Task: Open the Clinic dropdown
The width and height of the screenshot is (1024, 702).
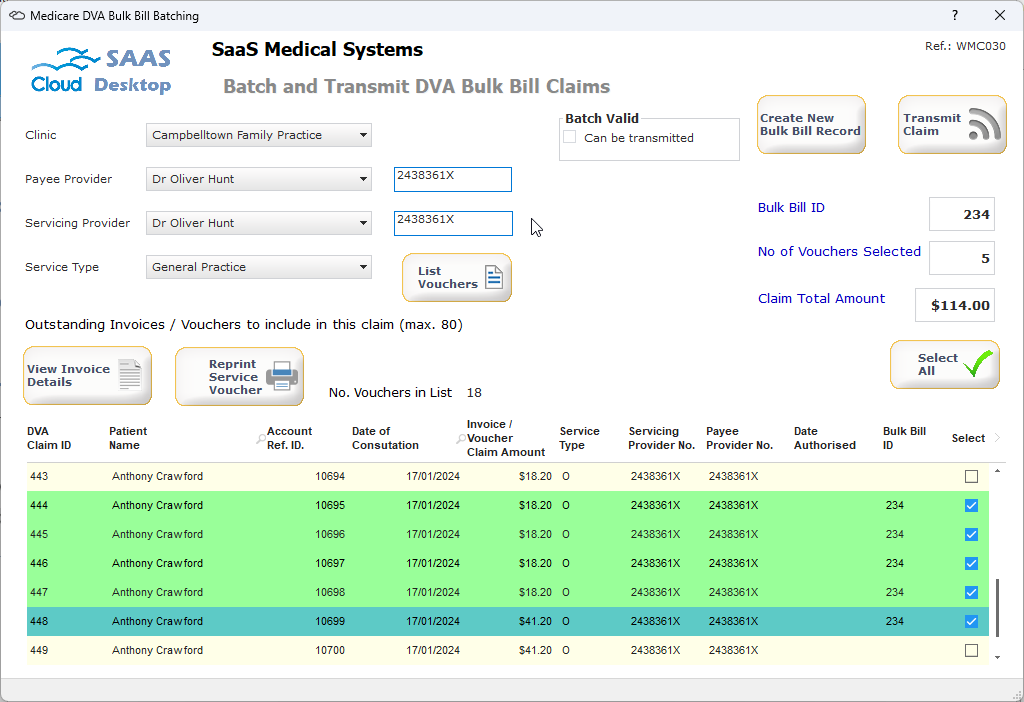Action: (x=259, y=135)
